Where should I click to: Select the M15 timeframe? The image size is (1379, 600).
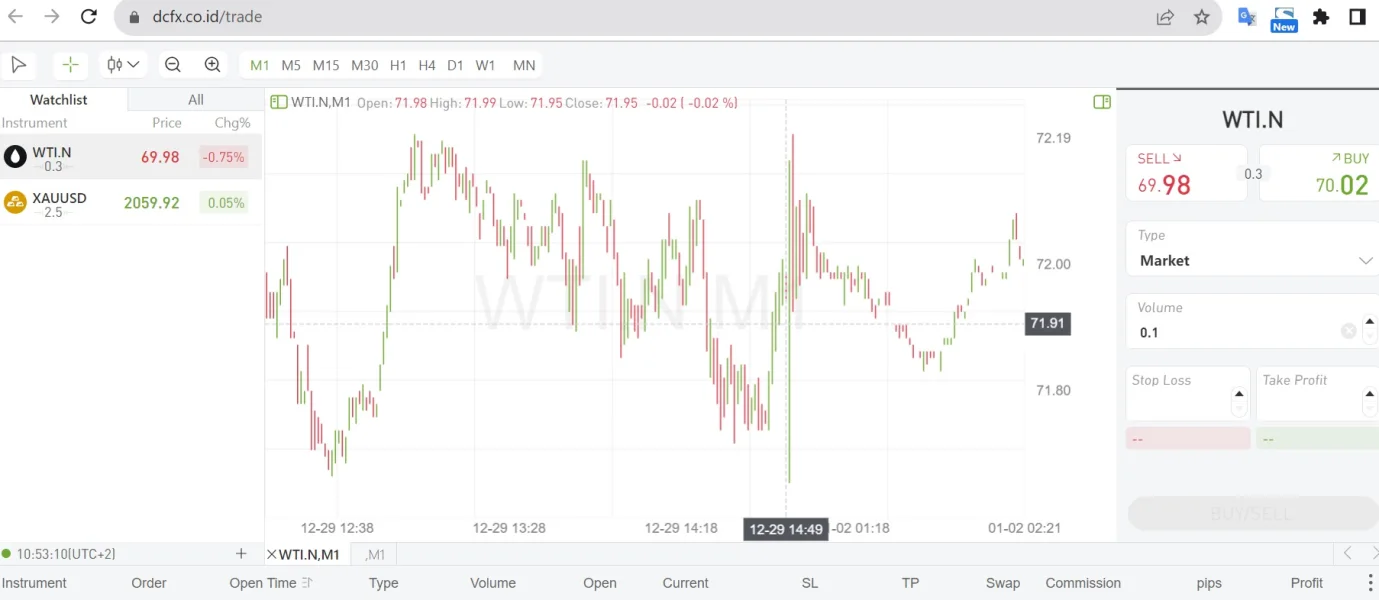coord(326,65)
